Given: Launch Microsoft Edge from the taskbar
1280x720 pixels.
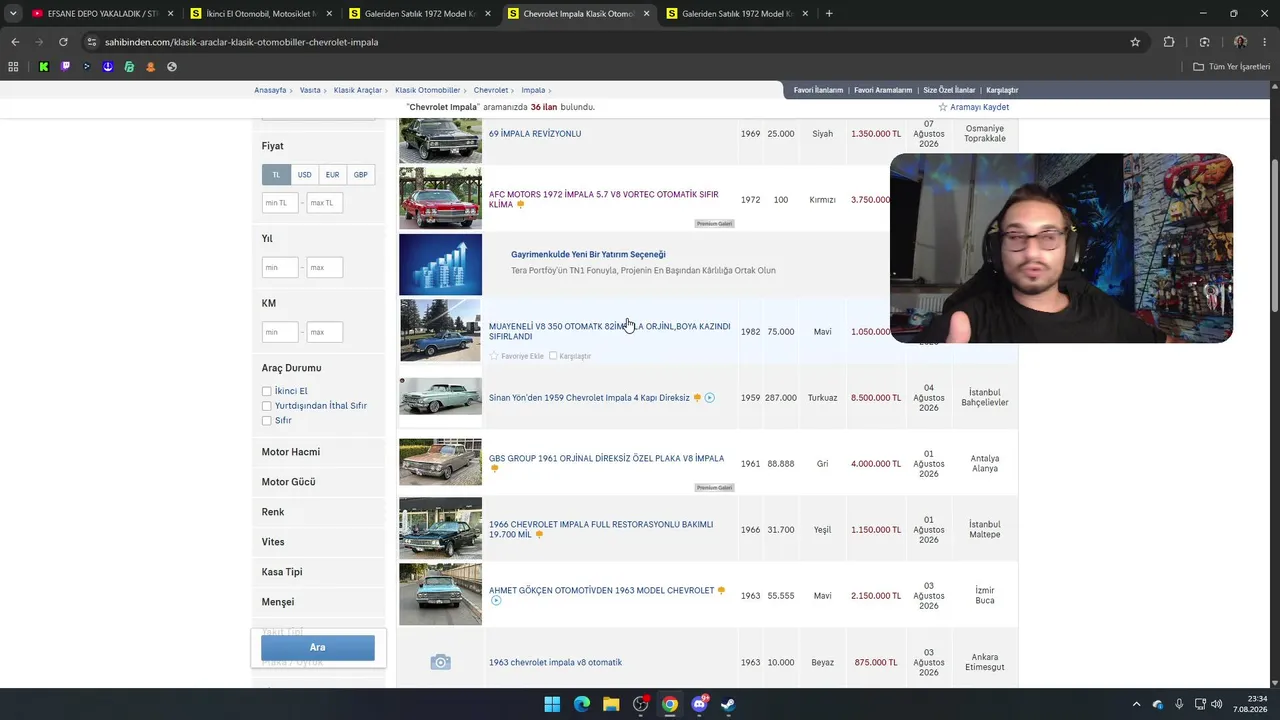Looking at the screenshot, I should pos(582,704).
